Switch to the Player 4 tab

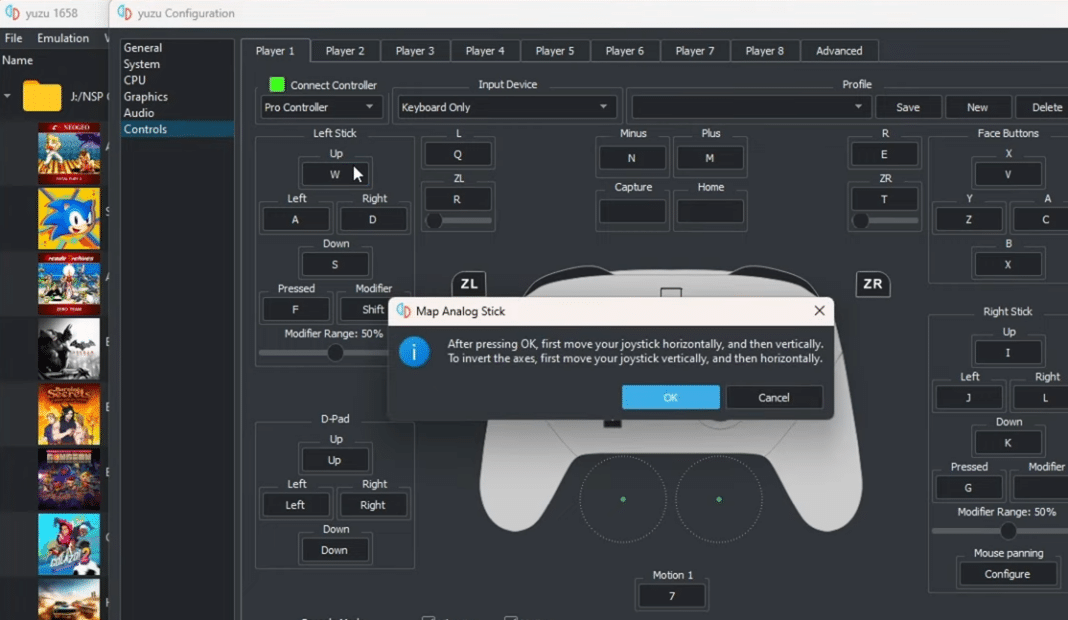coord(485,50)
